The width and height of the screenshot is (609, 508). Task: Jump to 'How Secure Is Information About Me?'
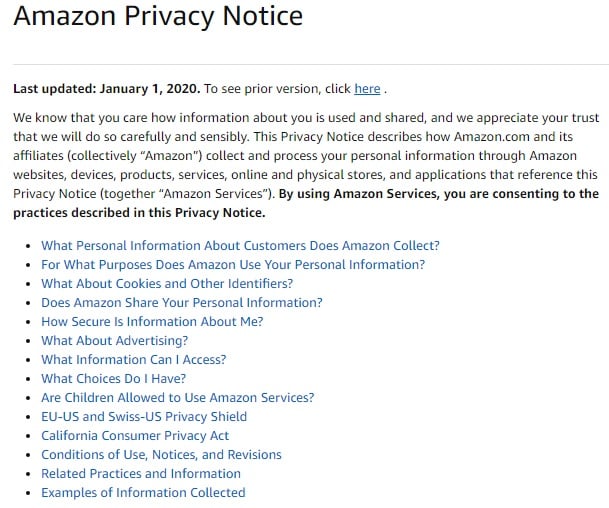click(152, 322)
